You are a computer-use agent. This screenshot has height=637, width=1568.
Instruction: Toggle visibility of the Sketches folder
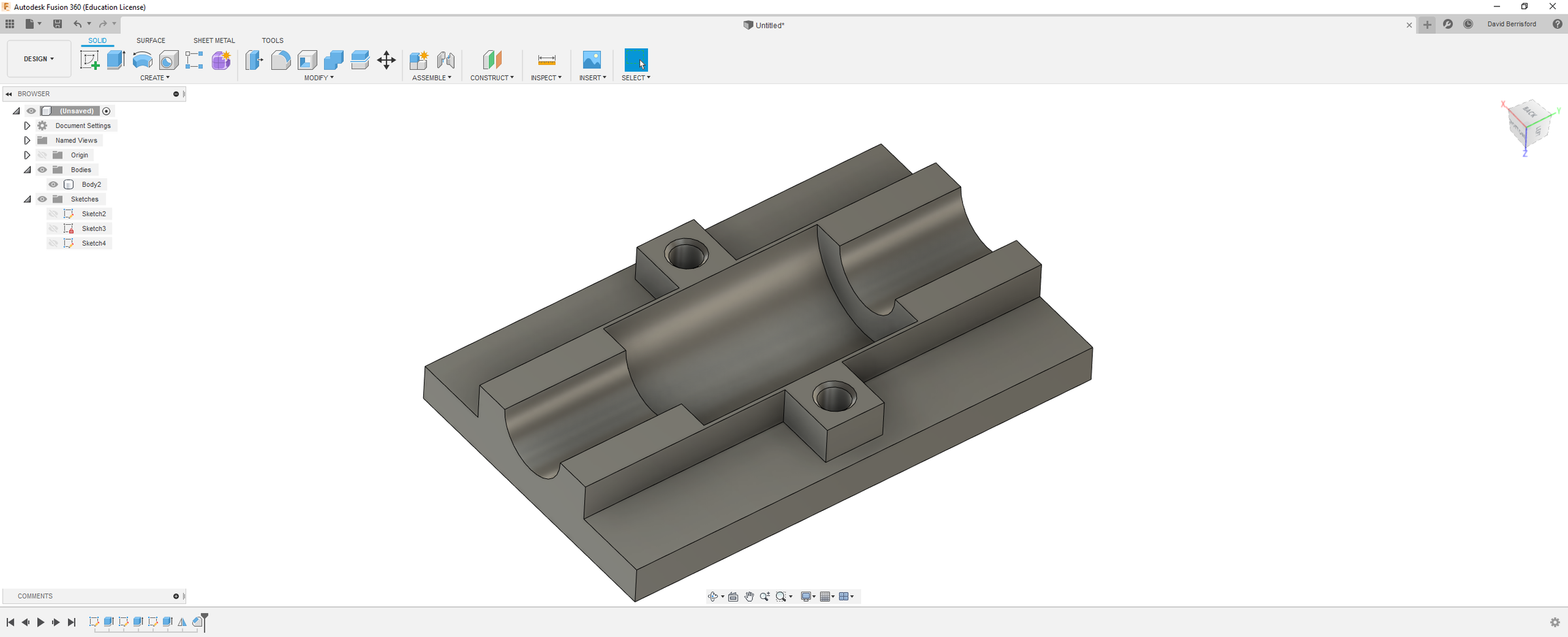click(42, 199)
